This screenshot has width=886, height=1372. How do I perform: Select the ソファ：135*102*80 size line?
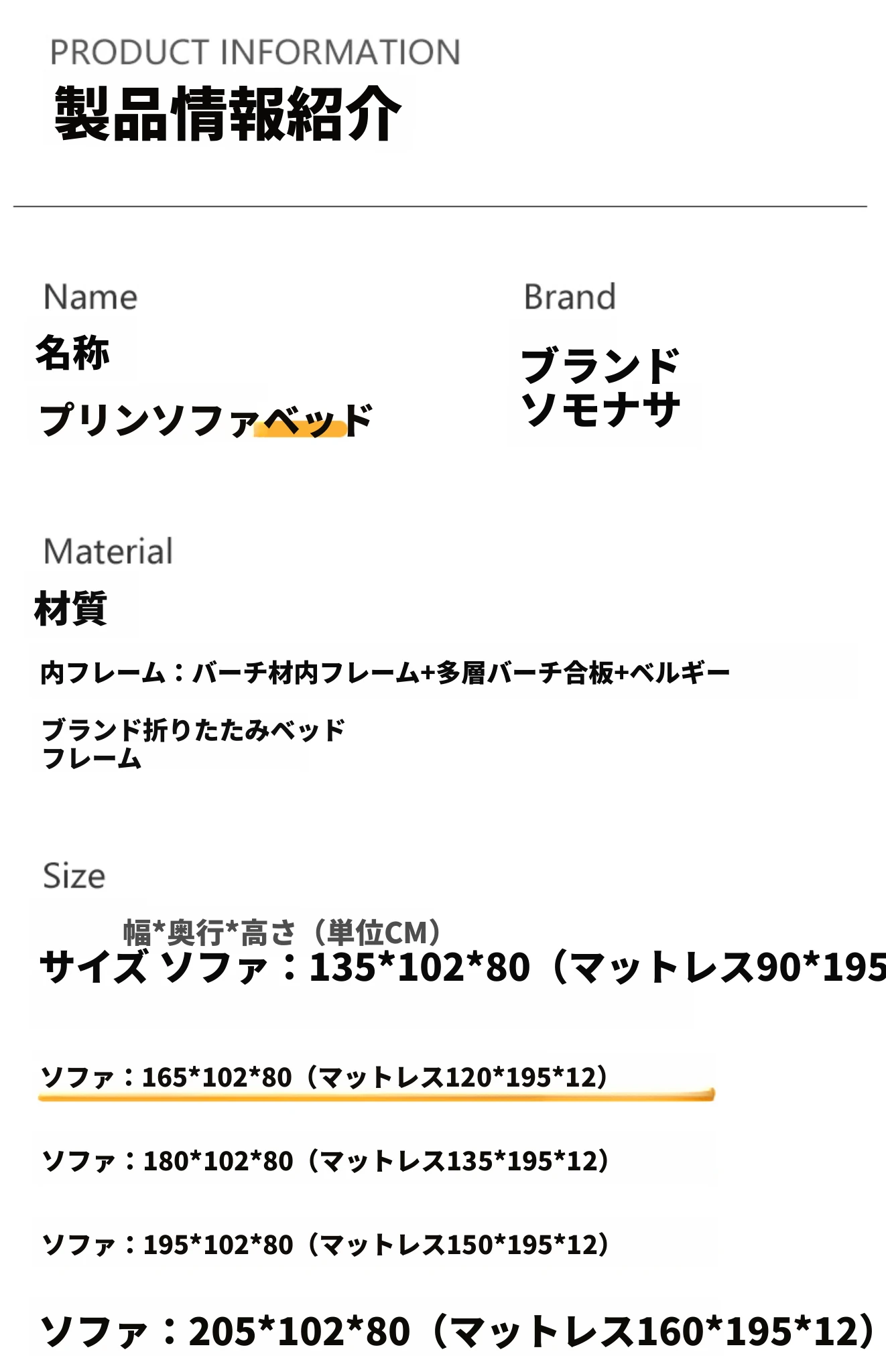pos(462,967)
